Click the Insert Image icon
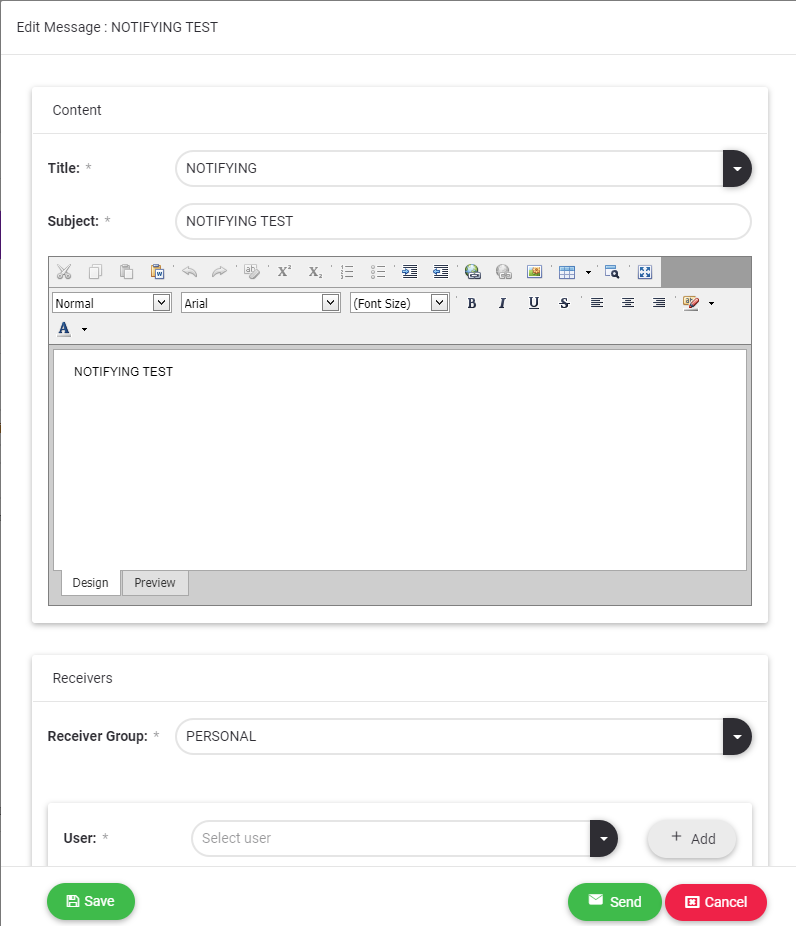The width and height of the screenshot is (796, 926). coord(534,272)
